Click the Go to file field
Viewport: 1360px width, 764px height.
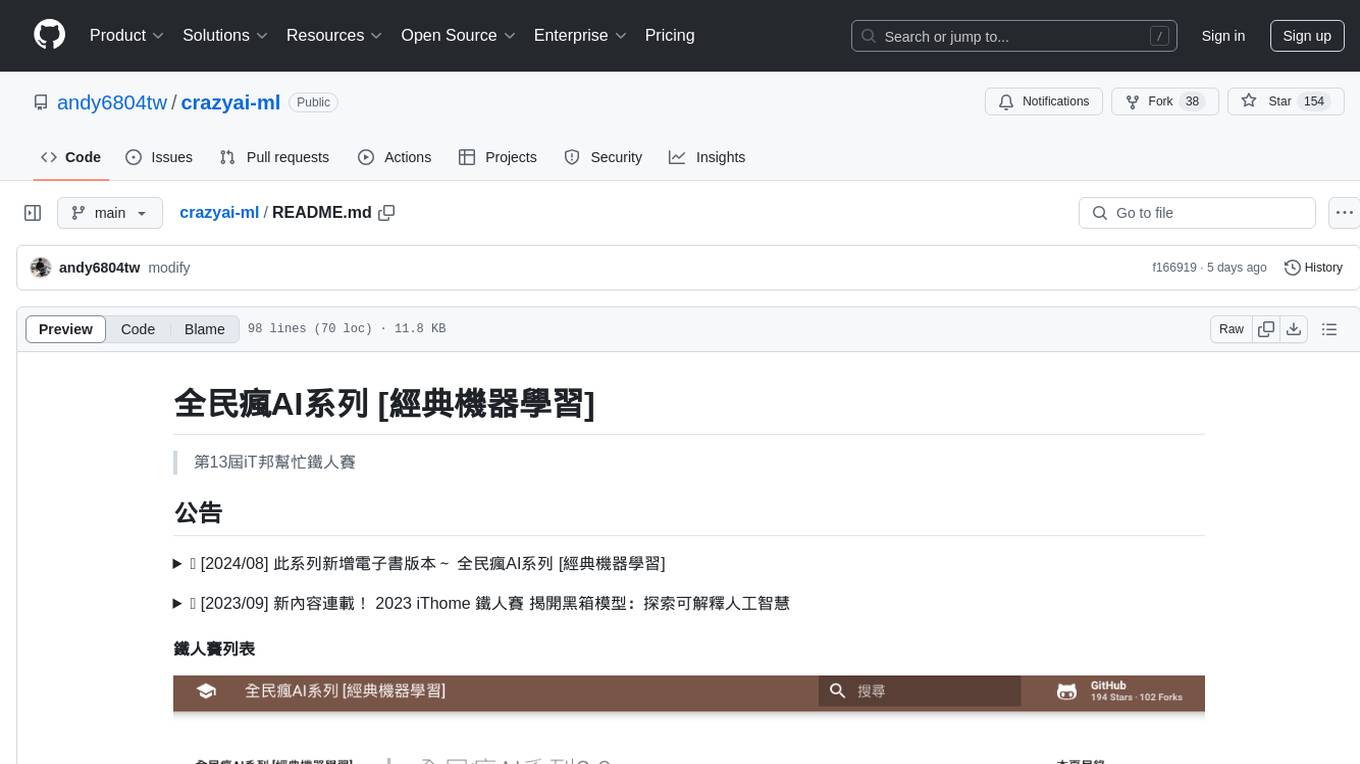pyautogui.click(x=1197, y=213)
